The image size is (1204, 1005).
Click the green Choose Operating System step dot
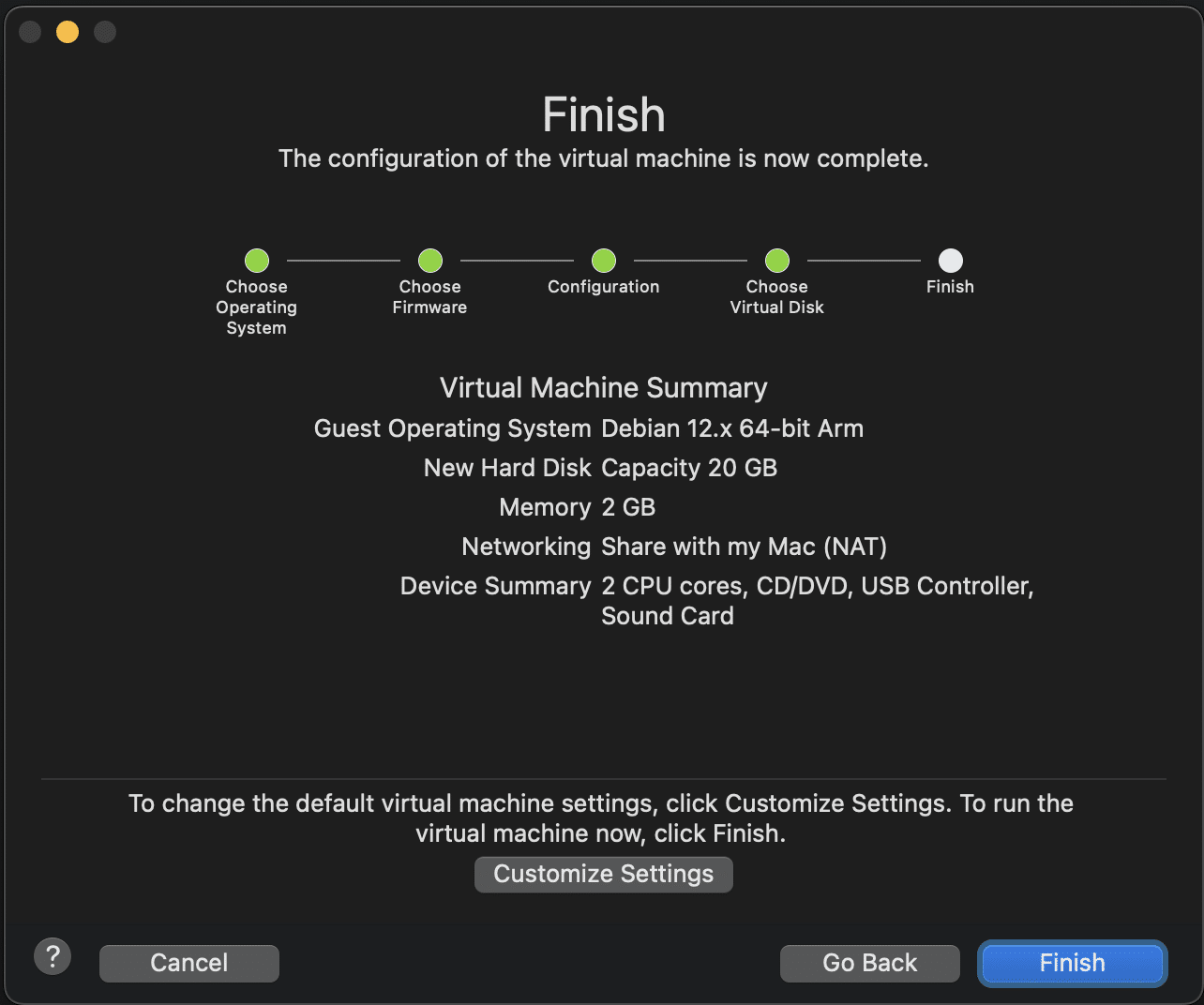click(256, 261)
